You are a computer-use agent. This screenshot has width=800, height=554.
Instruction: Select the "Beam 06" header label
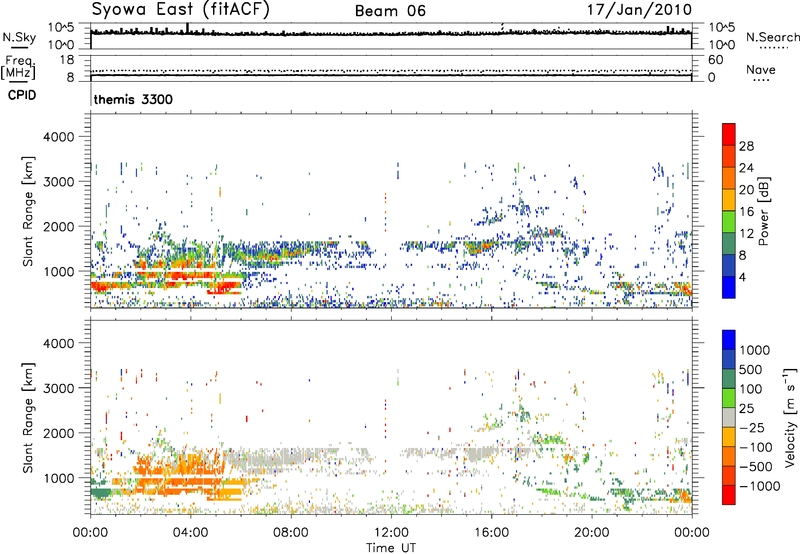(x=390, y=11)
